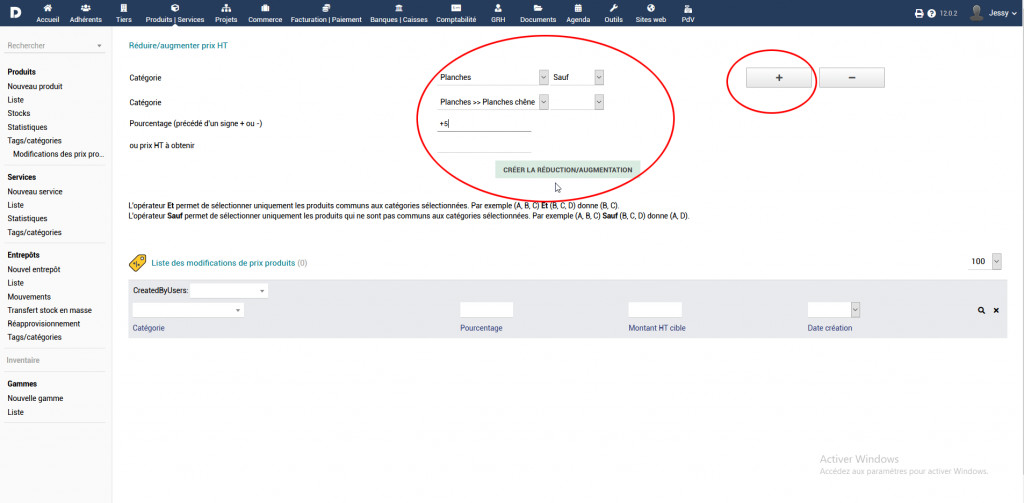Viewport: 1024px width, 503px height.
Task: Open the Accueil home icon
Action: tap(48, 8)
